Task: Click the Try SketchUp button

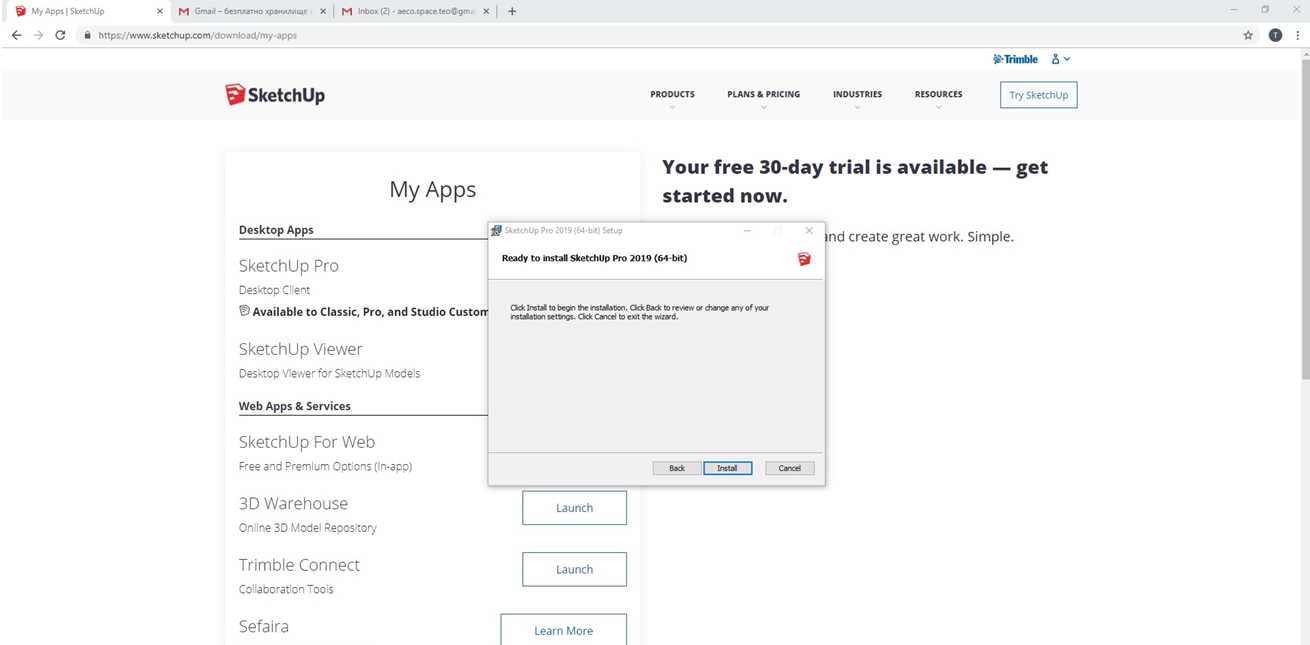Action: (1038, 95)
